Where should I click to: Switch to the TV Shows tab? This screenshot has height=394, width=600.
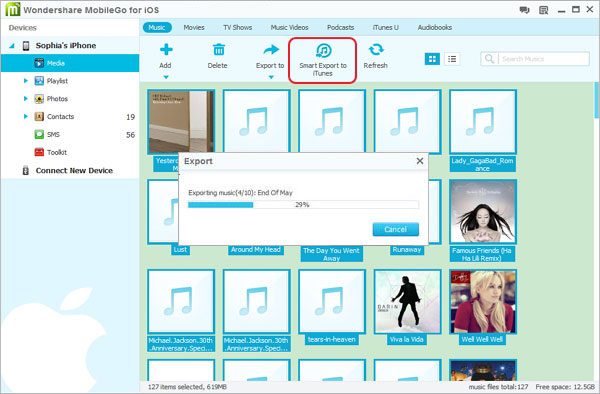click(238, 28)
